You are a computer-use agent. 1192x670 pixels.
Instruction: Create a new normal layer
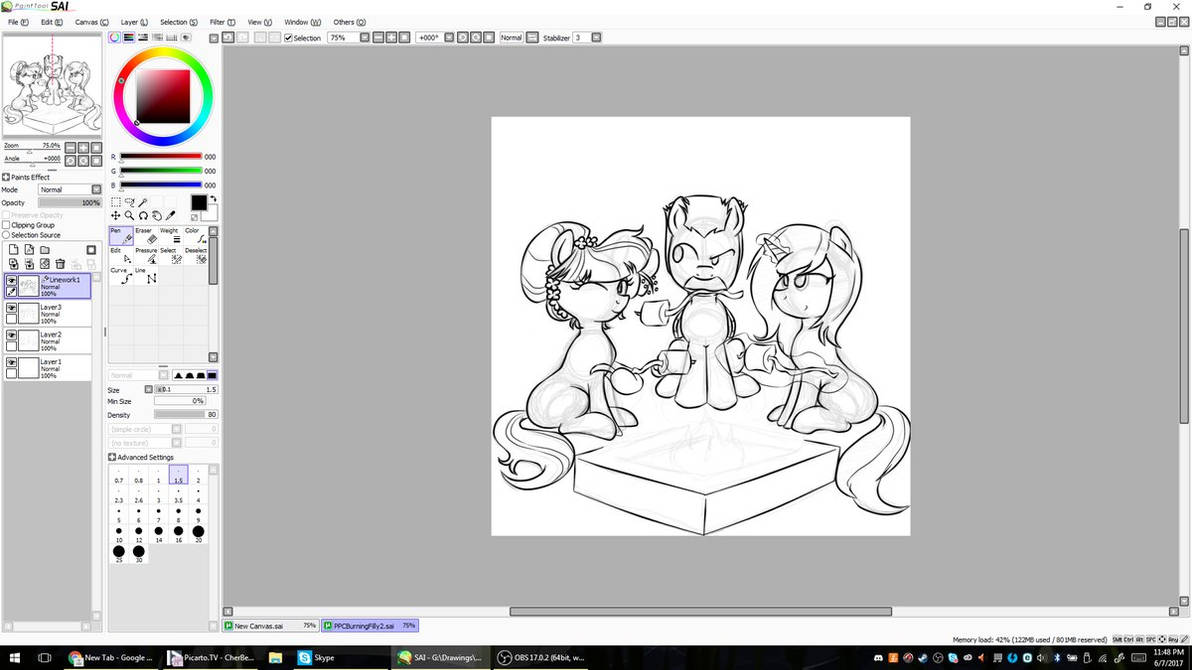pyautogui.click(x=14, y=249)
